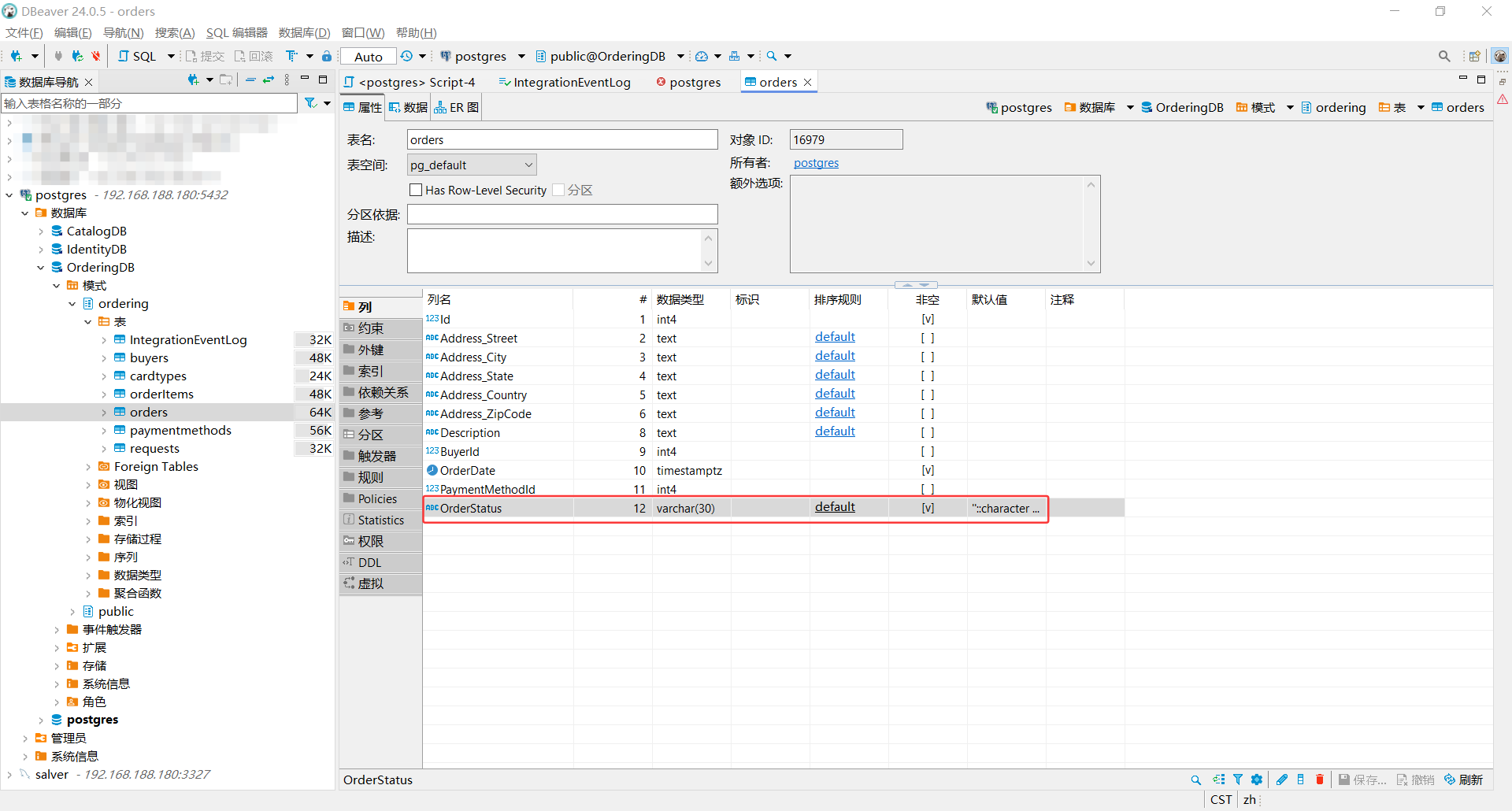
Task: Click the gear settings icon in bottom toolbar
Action: tap(1257, 780)
